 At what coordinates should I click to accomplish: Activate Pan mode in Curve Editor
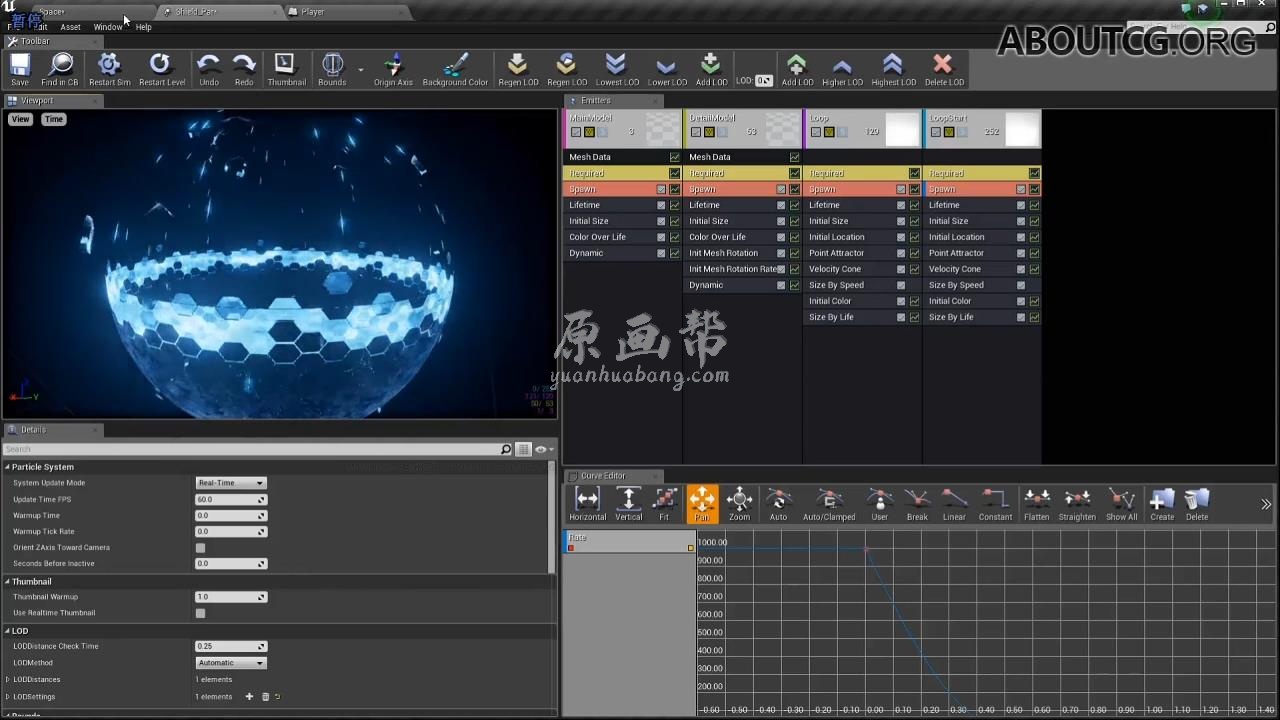pos(702,504)
